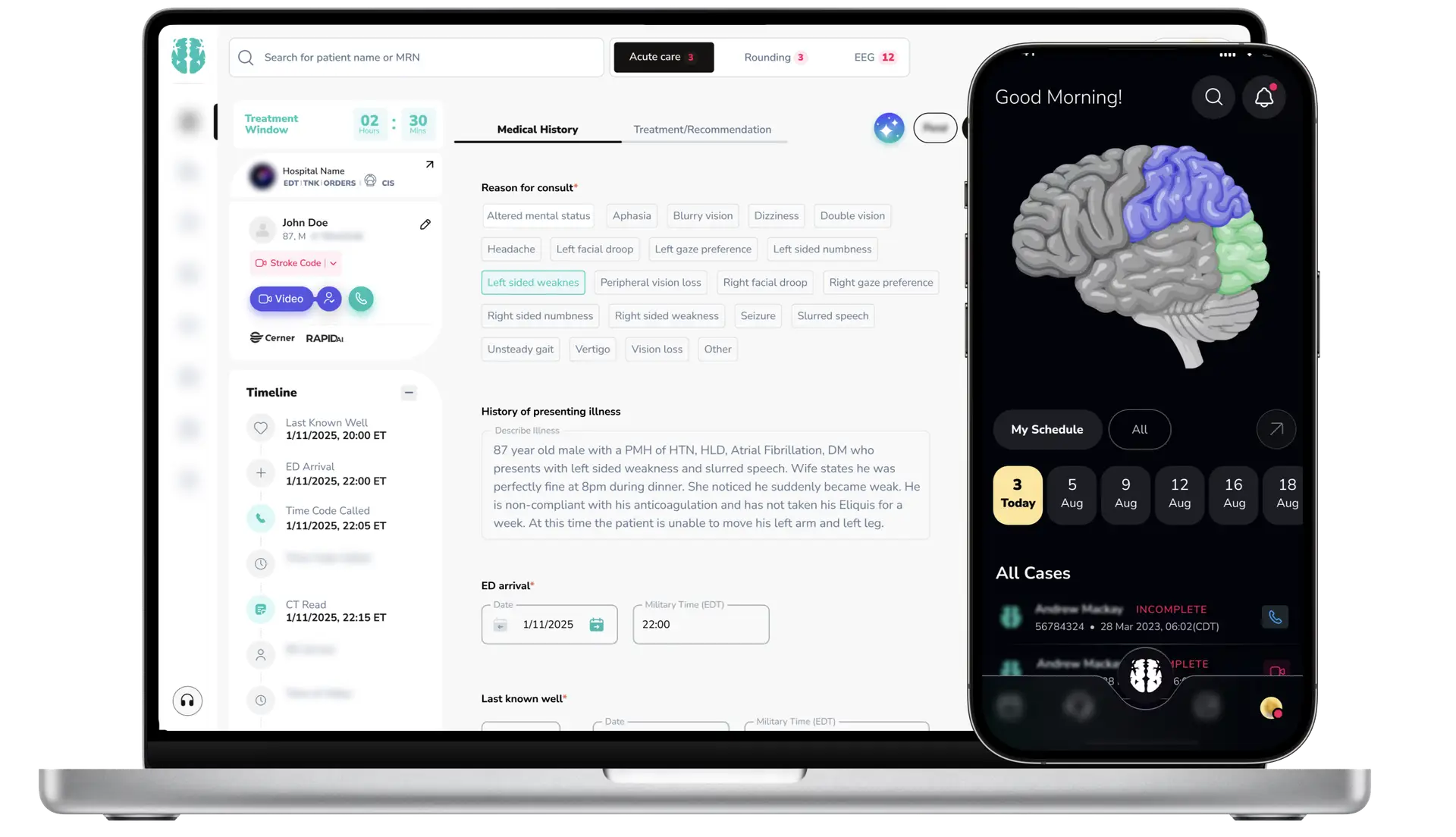This screenshot has height=837, width=1456.
Task: Click the headphones icon bottom left sidebar
Action: pyautogui.click(x=188, y=700)
